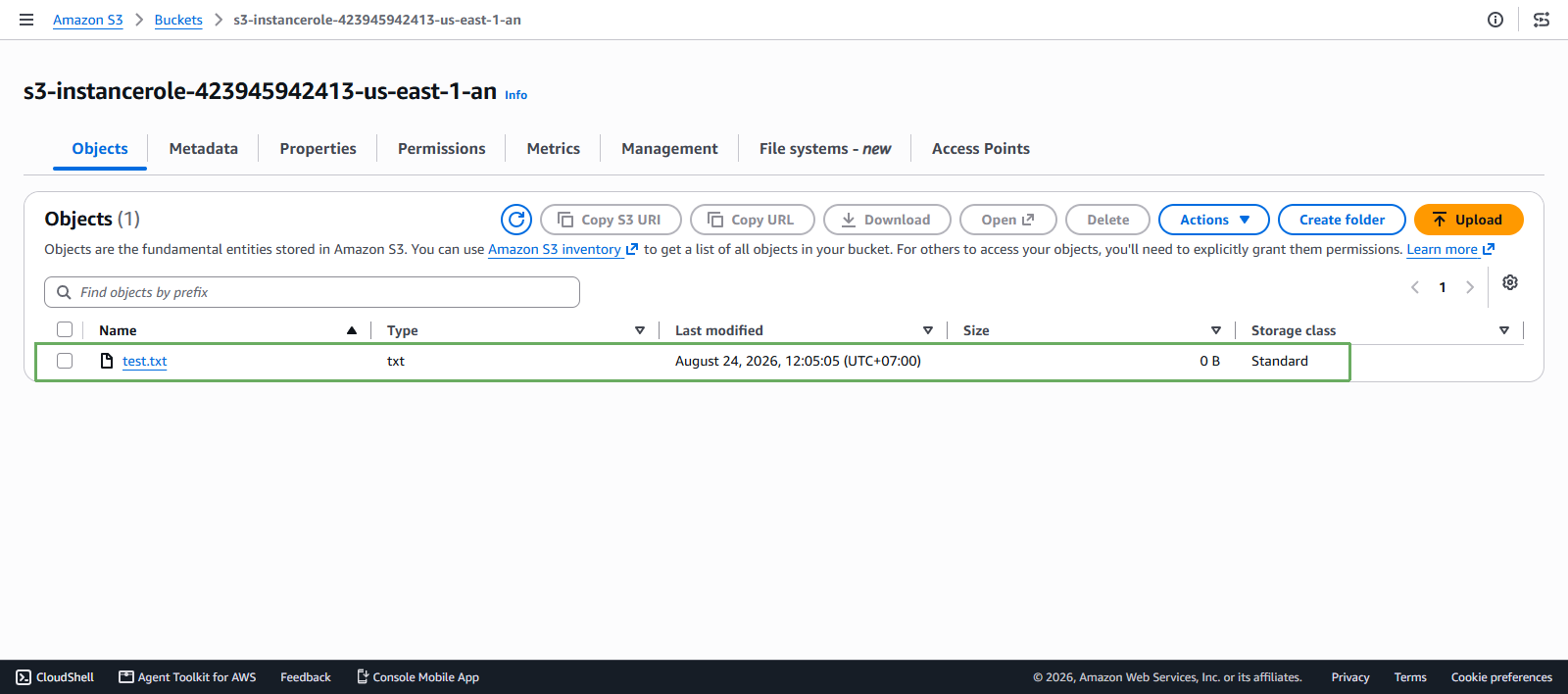
Task: Select the Metrics tab
Action: coord(554,149)
